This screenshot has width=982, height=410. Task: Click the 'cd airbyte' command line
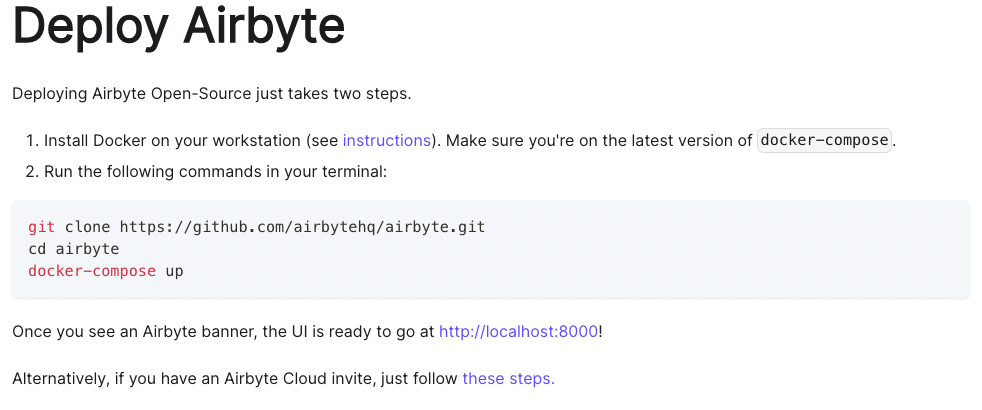point(74,249)
